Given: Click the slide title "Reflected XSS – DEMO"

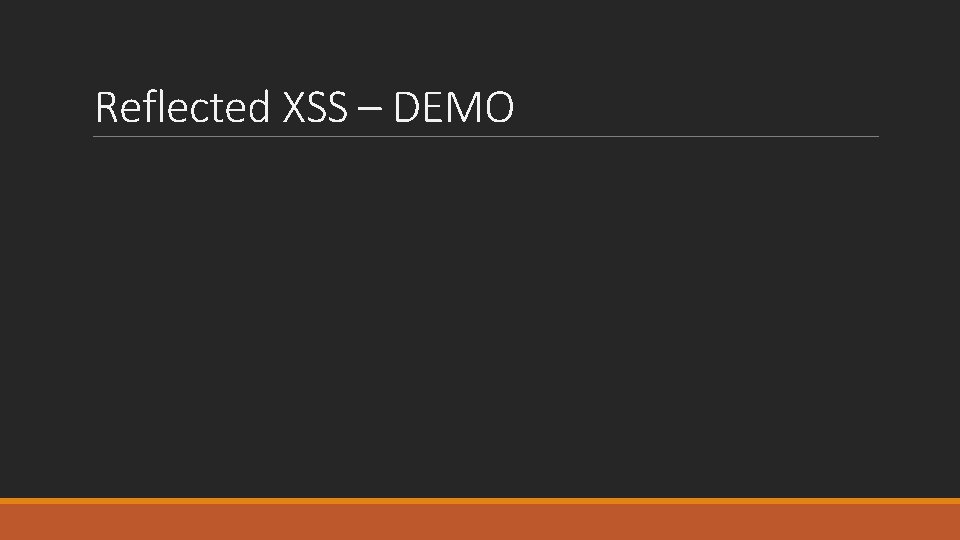Looking at the screenshot, I should click(x=305, y=107).
